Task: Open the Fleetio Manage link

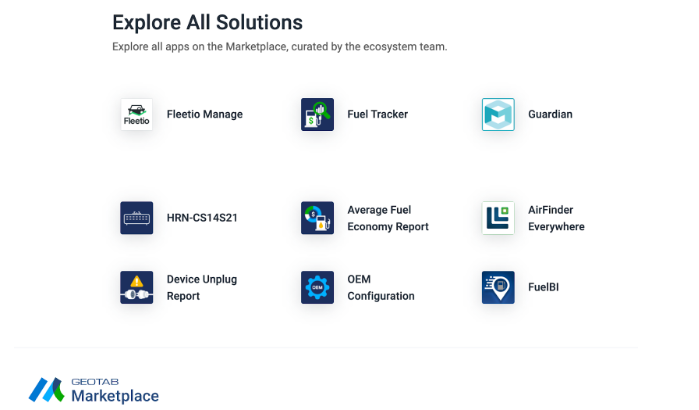Action: pyautogui.click(x=205, y=115)
